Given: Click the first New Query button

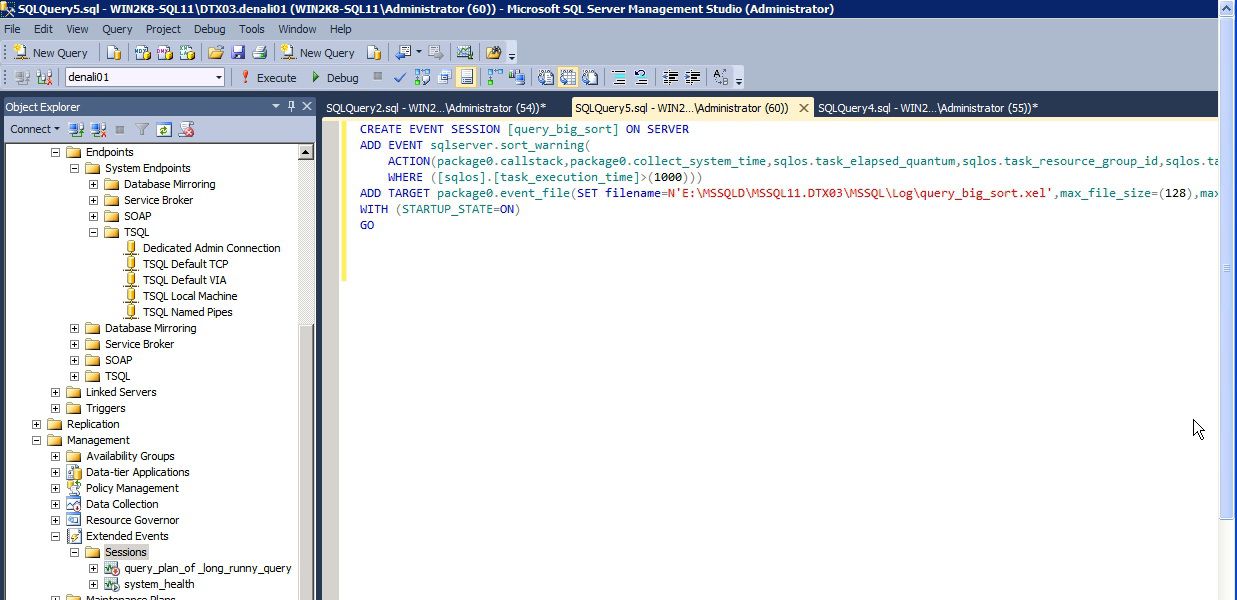Looking at the screenshot, I should pyautogui.click(x=51, y=53).
